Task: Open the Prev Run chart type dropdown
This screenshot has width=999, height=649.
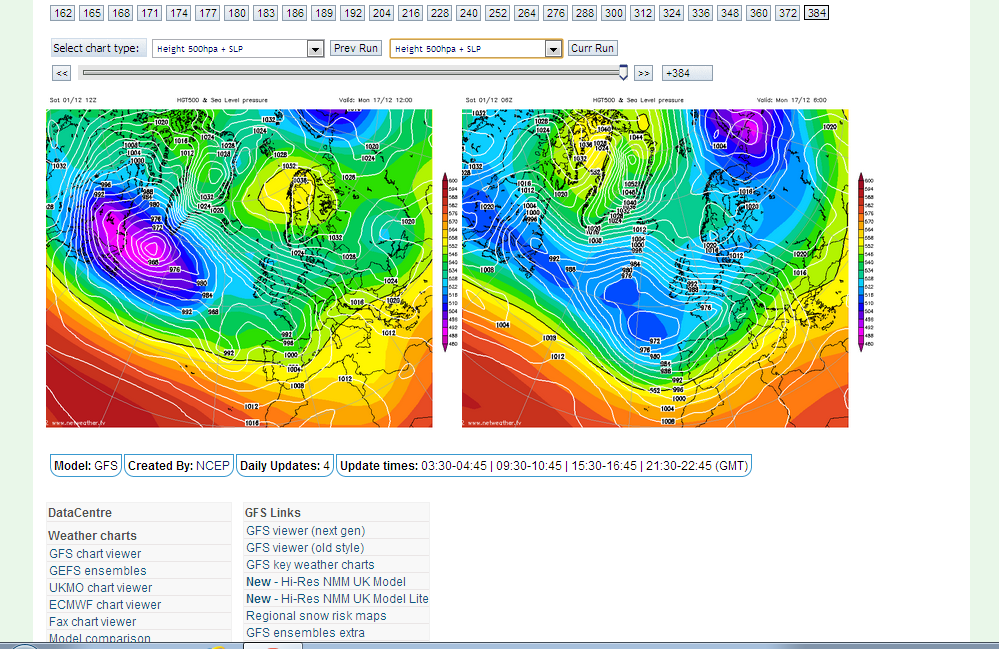Action: pos(238,48)
